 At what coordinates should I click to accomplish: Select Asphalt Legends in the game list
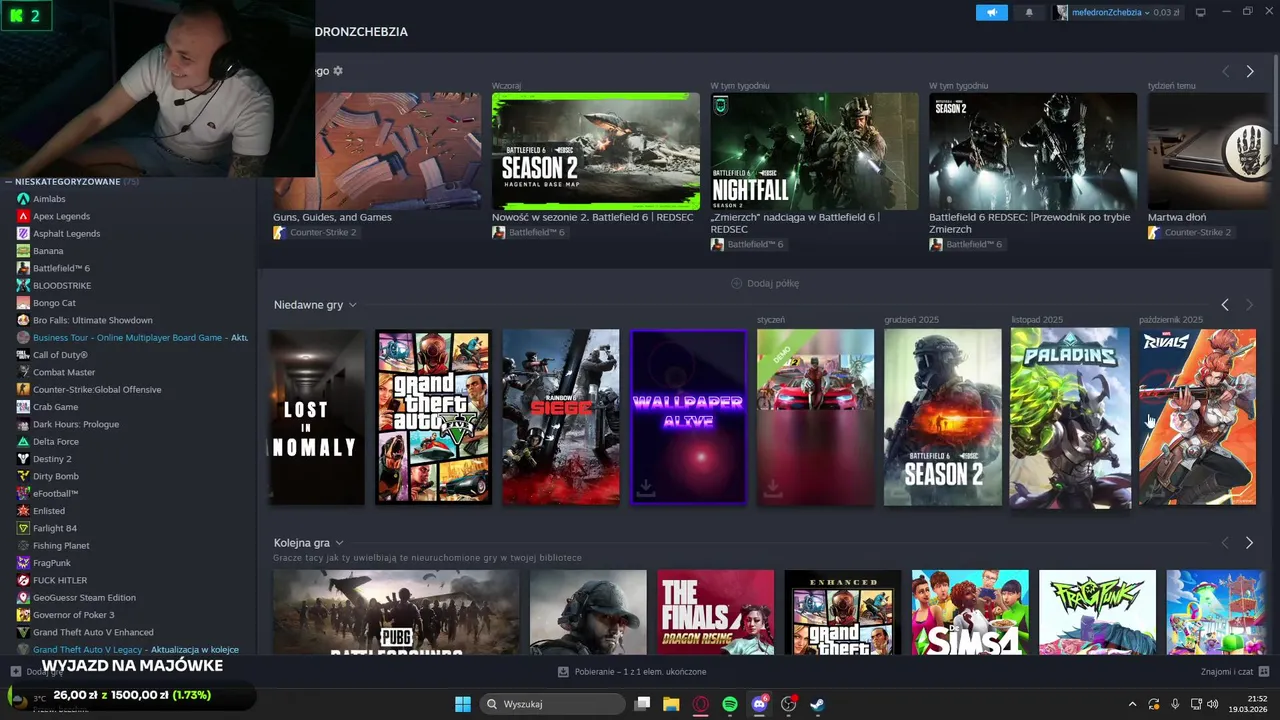click(66, 233)
